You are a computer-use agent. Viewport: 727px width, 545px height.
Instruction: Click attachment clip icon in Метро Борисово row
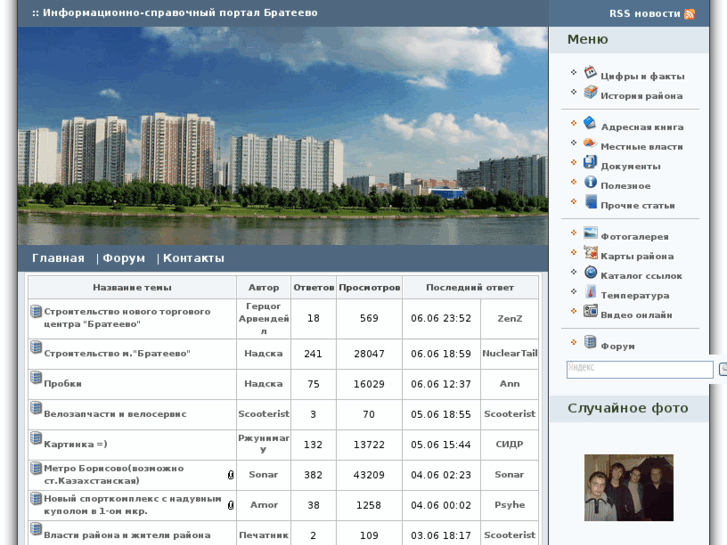230,475
